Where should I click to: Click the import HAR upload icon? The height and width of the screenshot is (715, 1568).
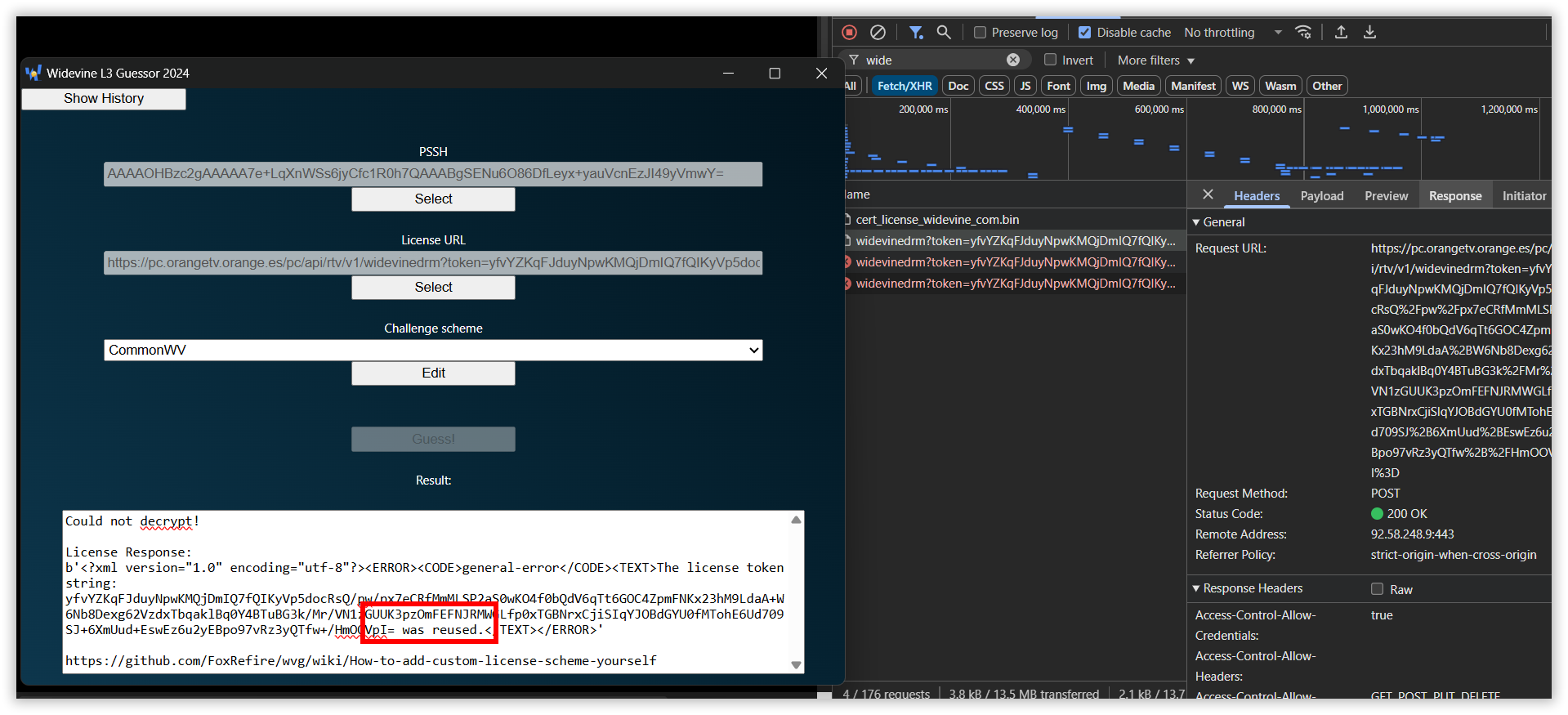[x=1341, y=33]
